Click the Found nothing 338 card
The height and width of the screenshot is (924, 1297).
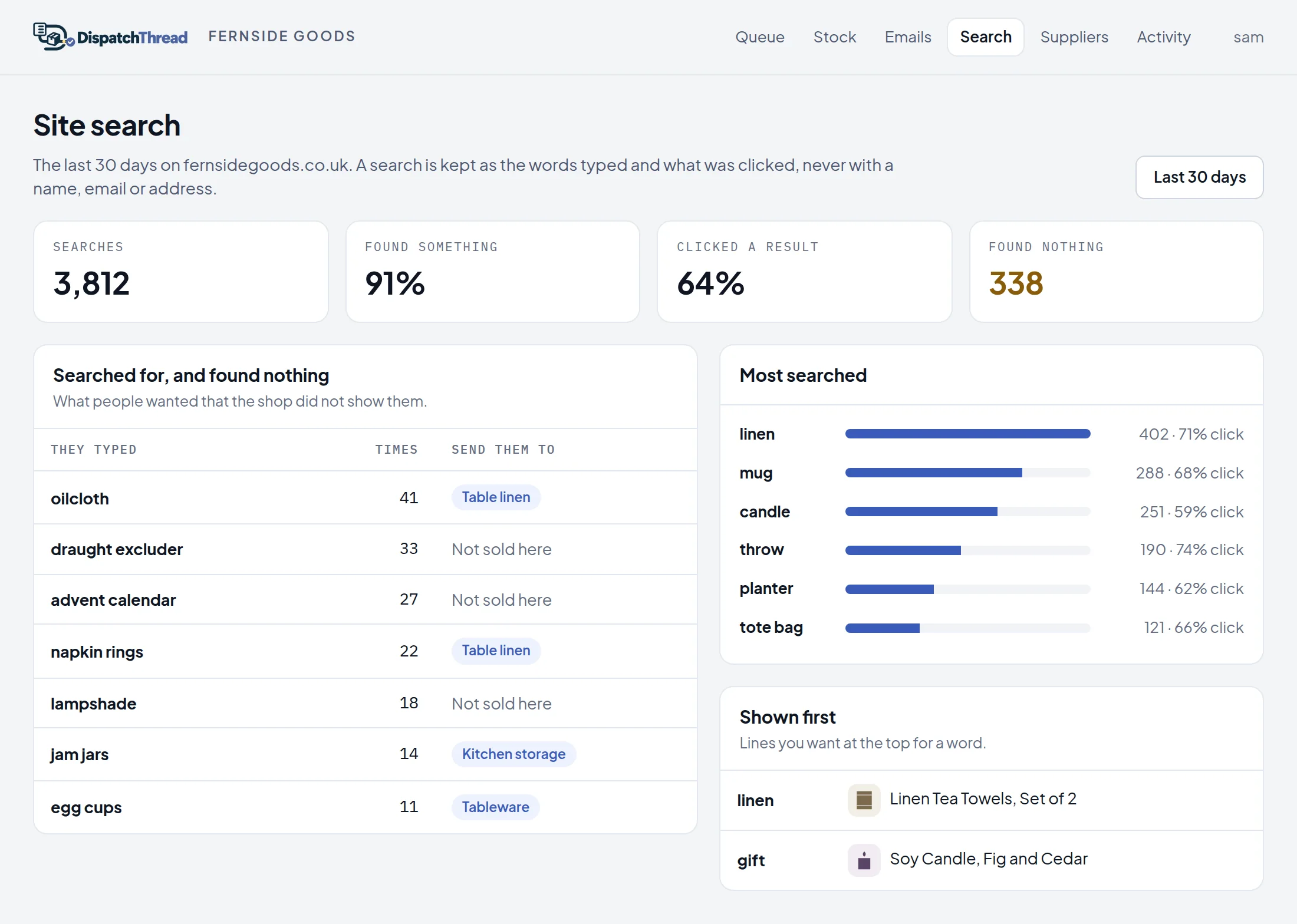tap(1117, 272)
